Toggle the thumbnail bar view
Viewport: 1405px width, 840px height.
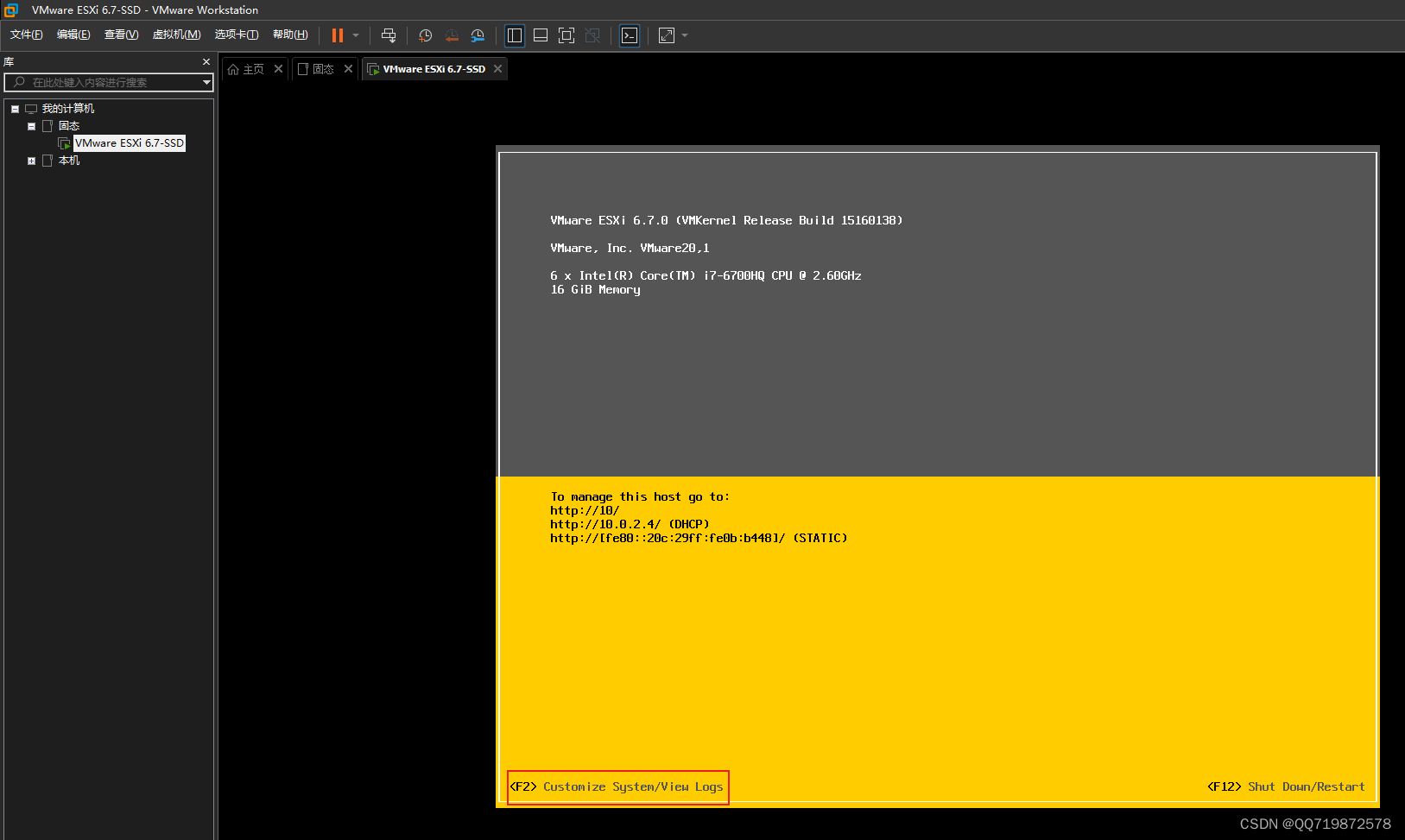pos(541,35)
